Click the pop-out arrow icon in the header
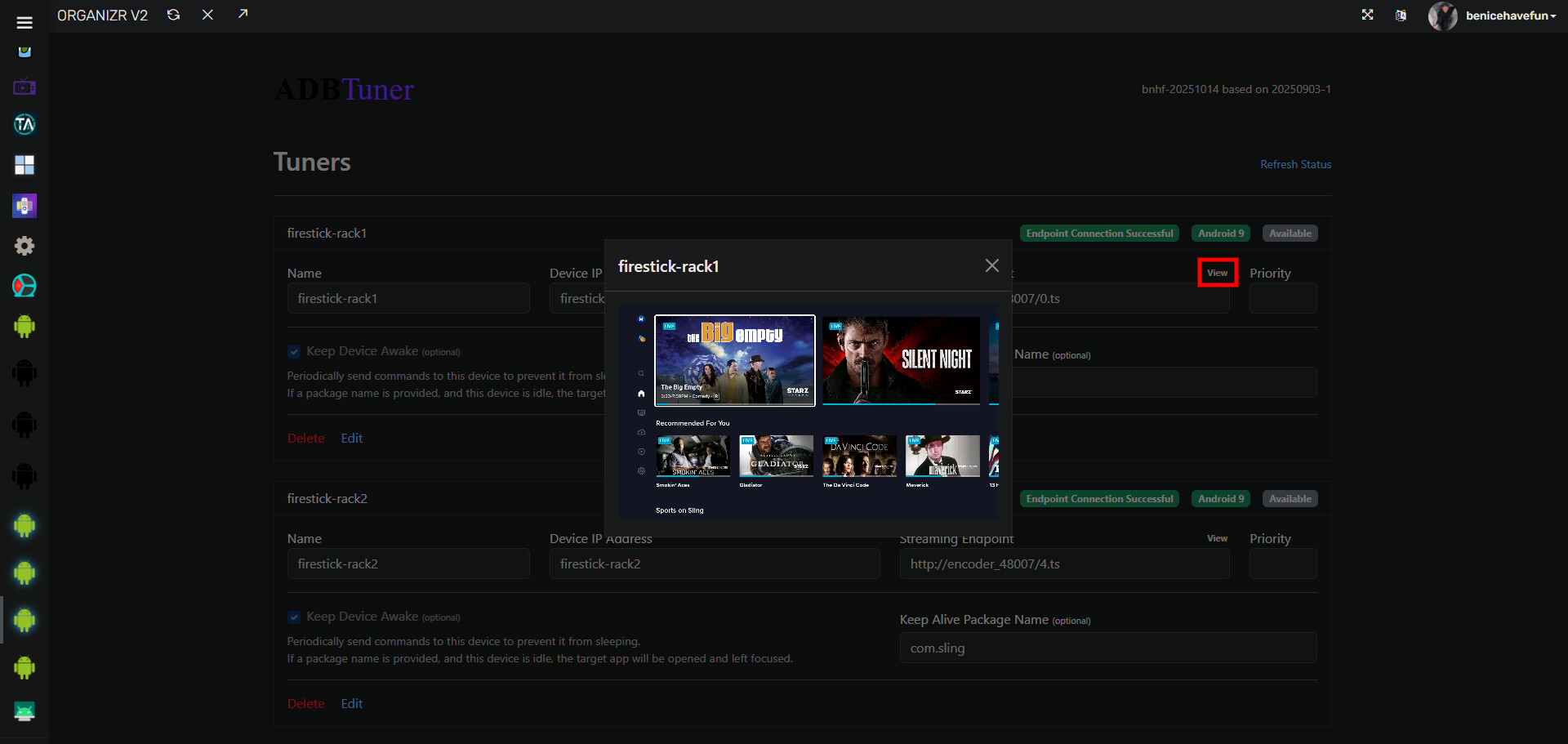1568x744 pixels. coord(243,14)
